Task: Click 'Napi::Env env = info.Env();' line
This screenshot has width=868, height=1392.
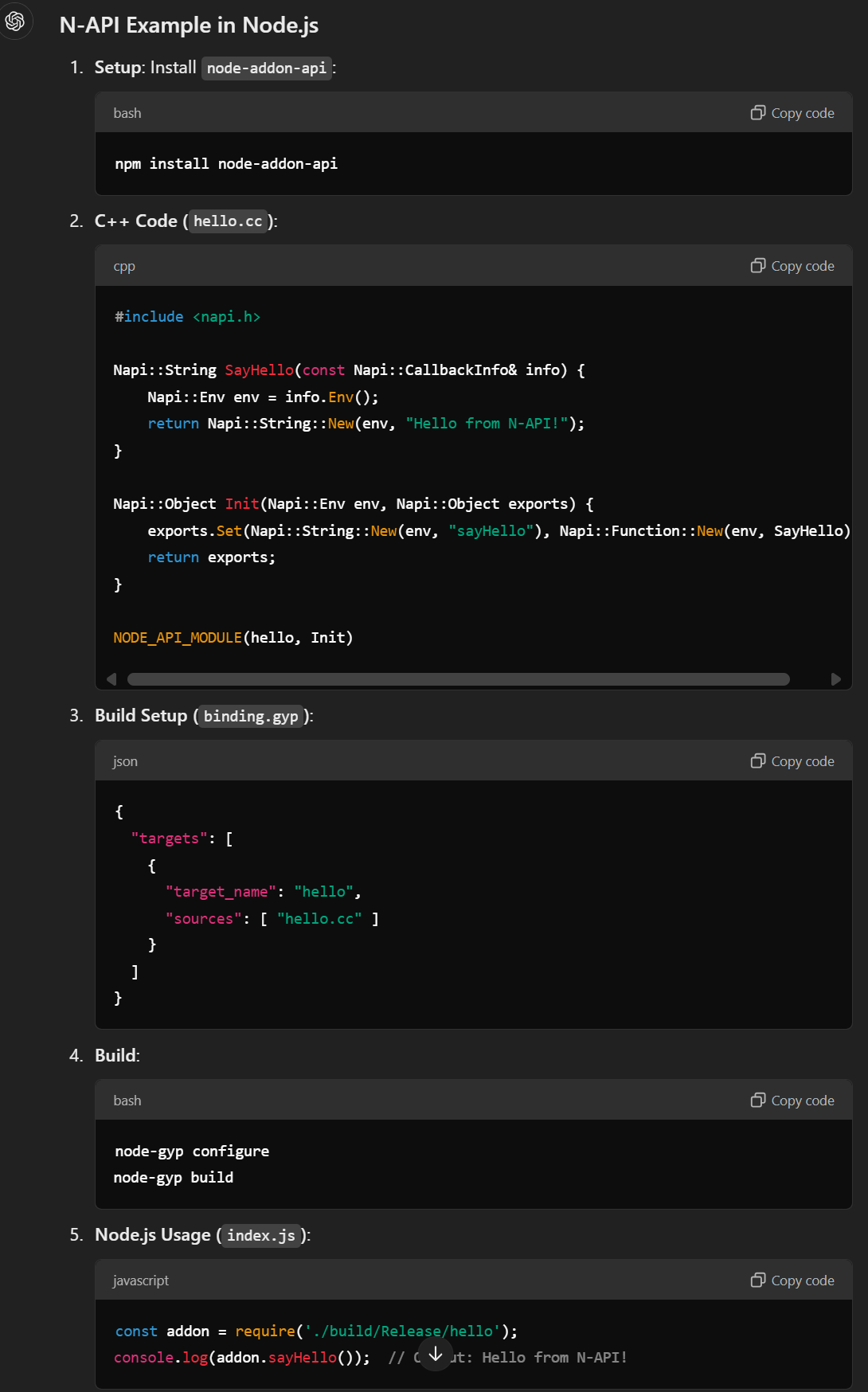Action: tap(263, 397)
